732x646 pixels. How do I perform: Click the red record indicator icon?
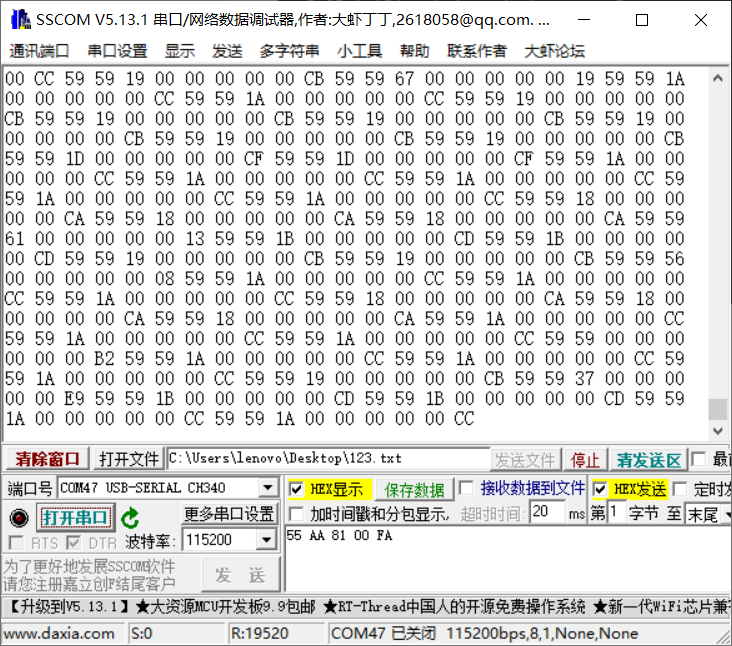[x=19, y=518]
